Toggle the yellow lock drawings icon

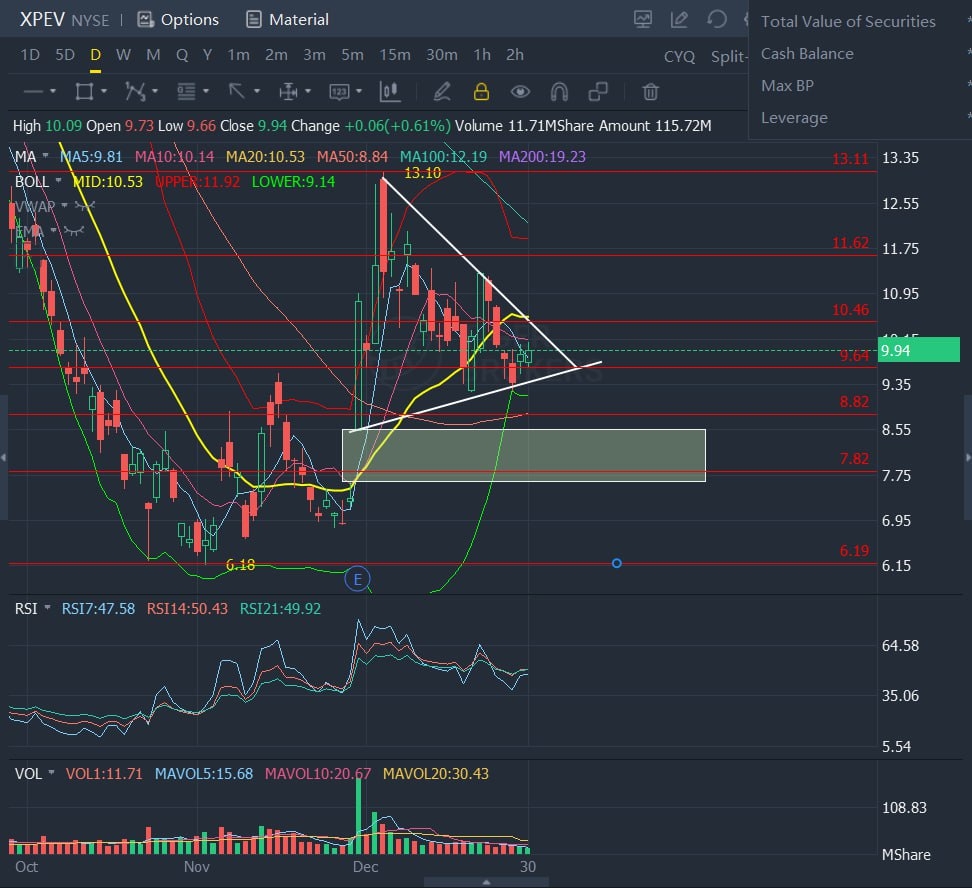click(481, 92)
